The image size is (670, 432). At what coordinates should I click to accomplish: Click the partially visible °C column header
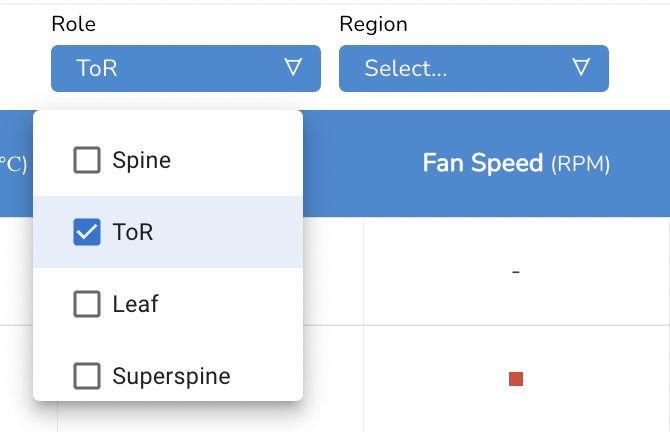tap(13, 164)
